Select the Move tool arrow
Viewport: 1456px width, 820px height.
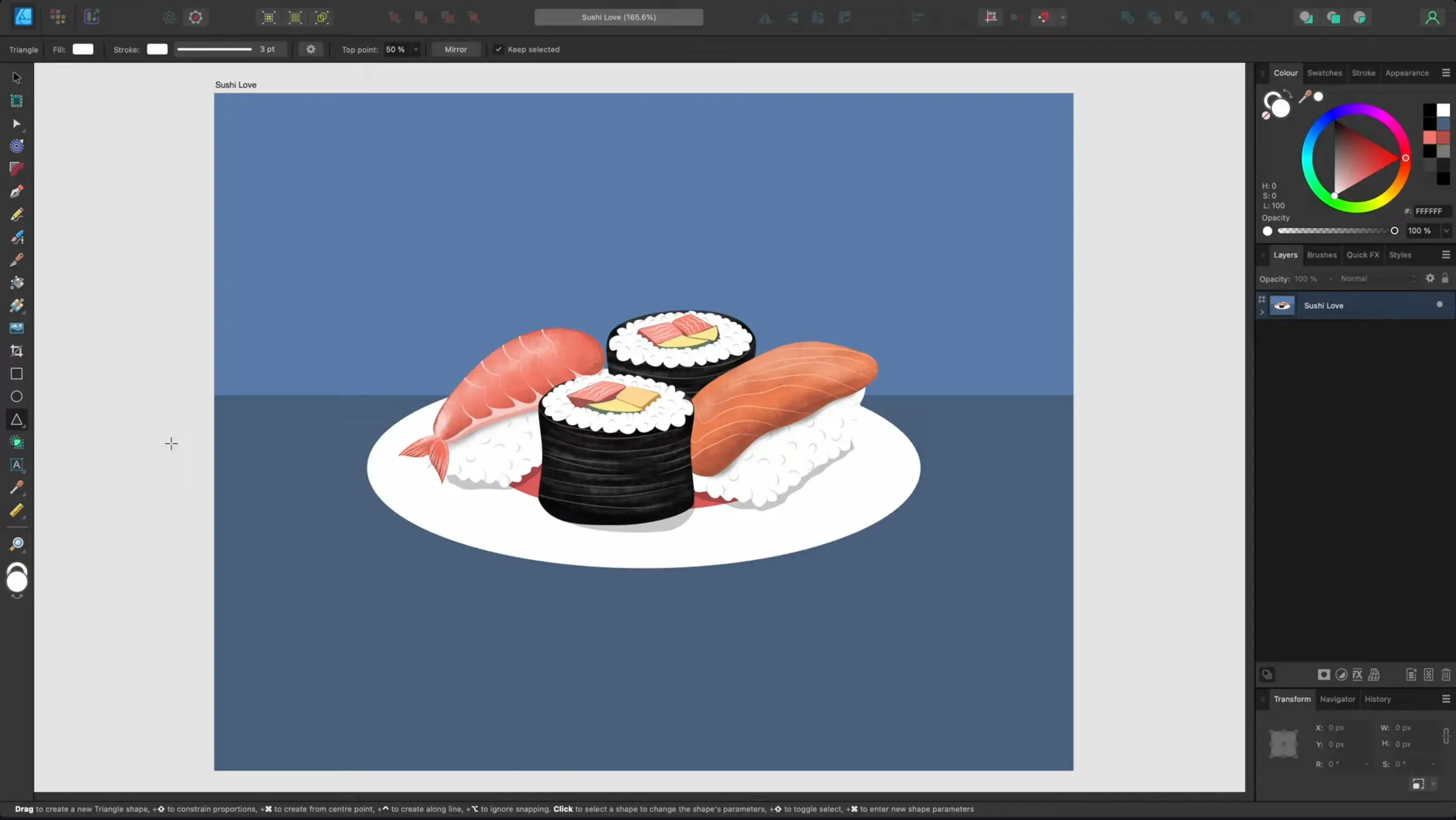(x=17, y=77)
